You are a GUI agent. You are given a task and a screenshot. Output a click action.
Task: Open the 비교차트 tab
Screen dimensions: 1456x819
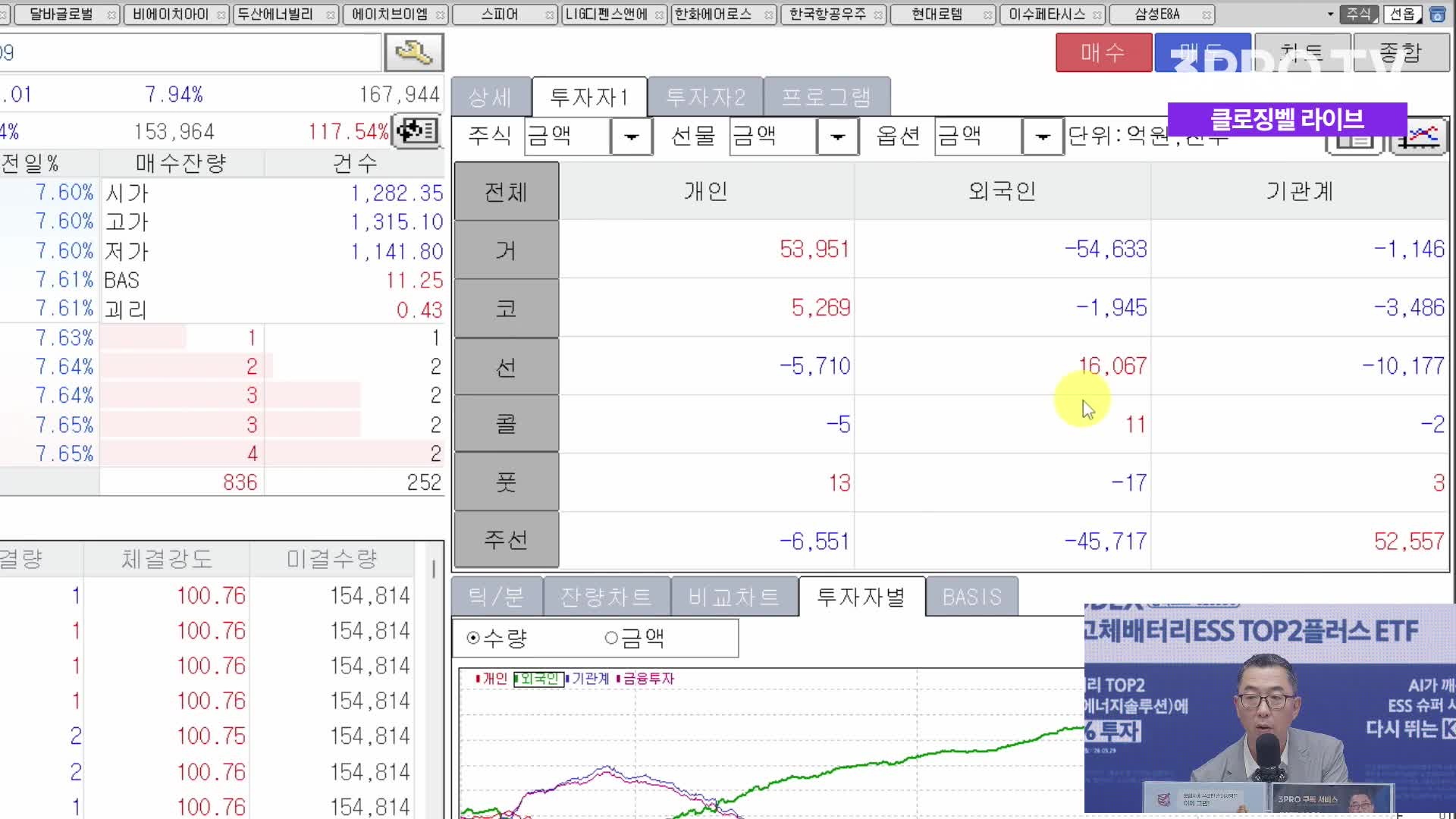click(x=734, y=597)
